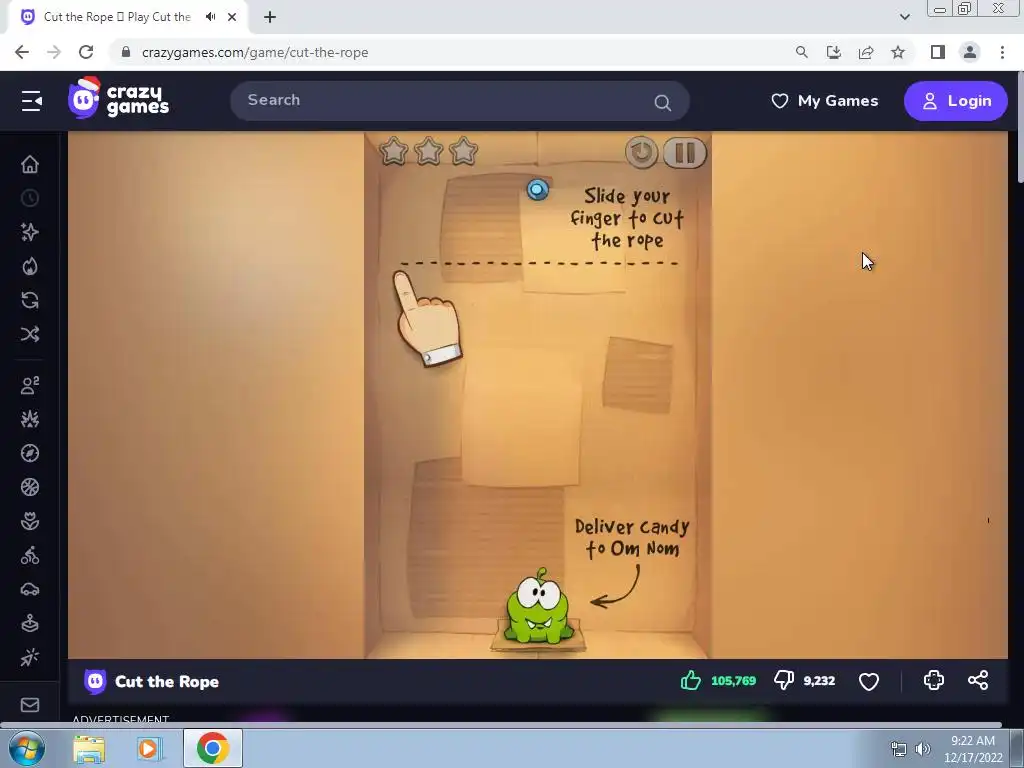Click the Login button
The height and width of the screenshot is (768, 1024).
[955, 101]
